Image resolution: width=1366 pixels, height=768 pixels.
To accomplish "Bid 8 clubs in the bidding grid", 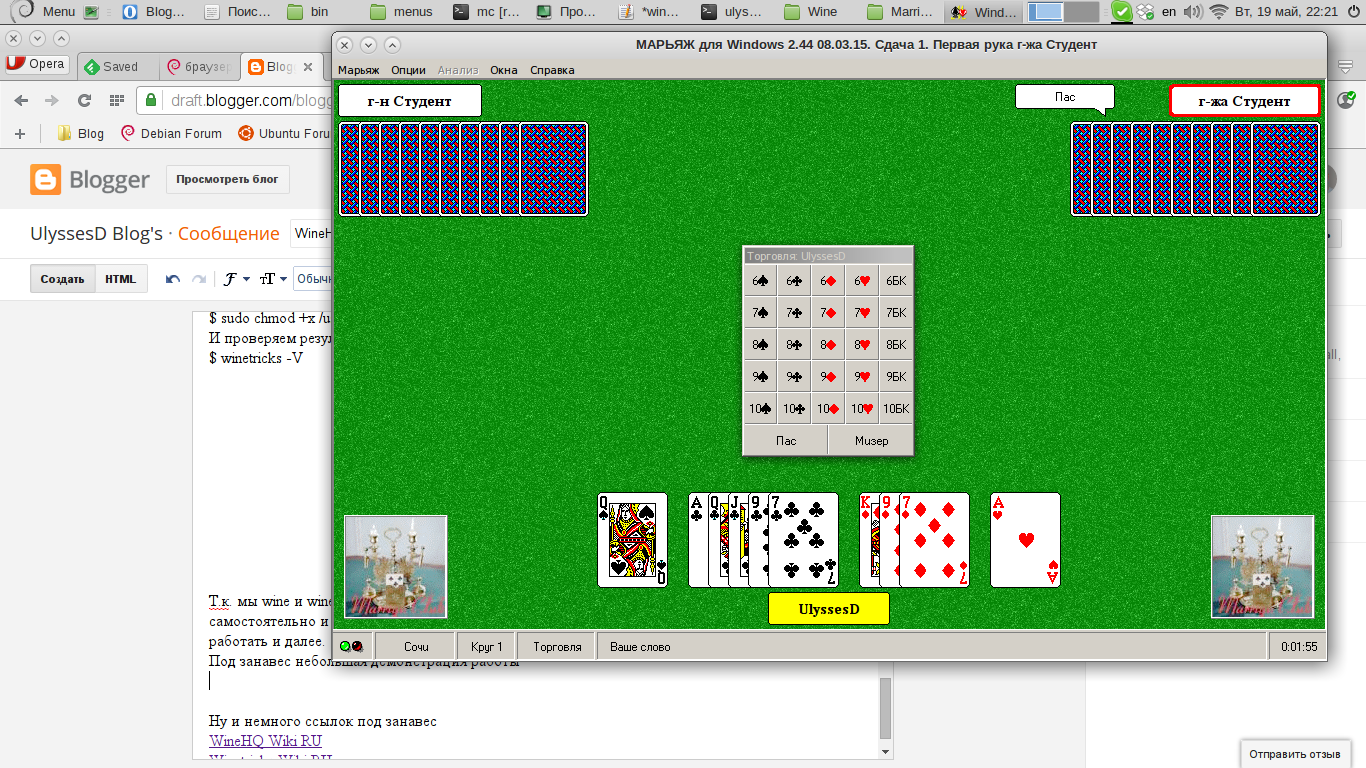I will point(794,345).
